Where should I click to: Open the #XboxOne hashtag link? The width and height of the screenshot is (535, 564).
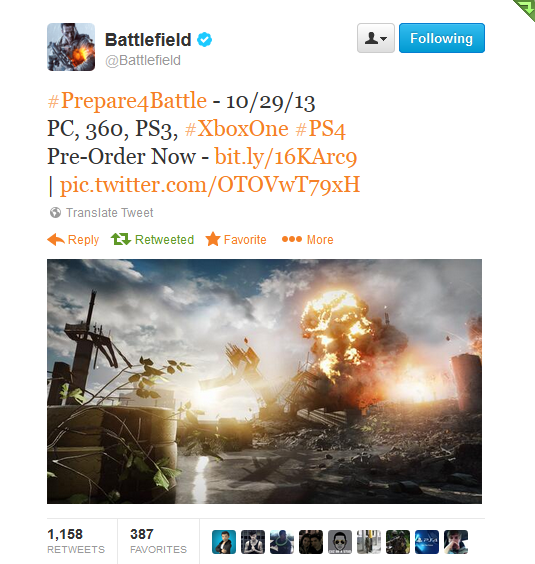click(236, 128)
